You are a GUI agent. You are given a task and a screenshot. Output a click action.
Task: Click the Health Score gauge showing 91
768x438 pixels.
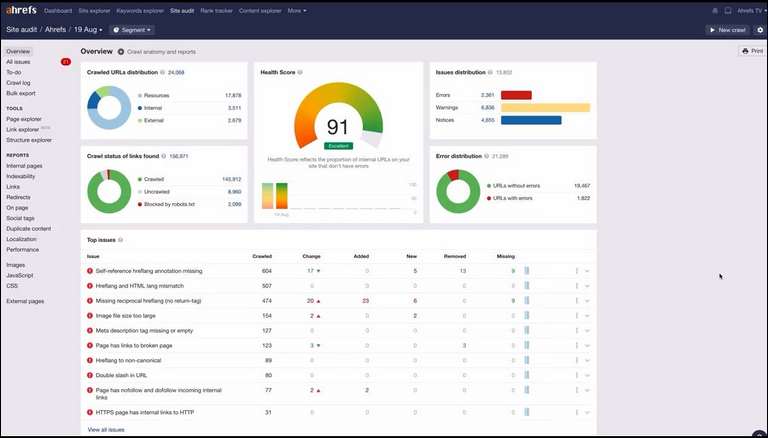coord(338,116)
